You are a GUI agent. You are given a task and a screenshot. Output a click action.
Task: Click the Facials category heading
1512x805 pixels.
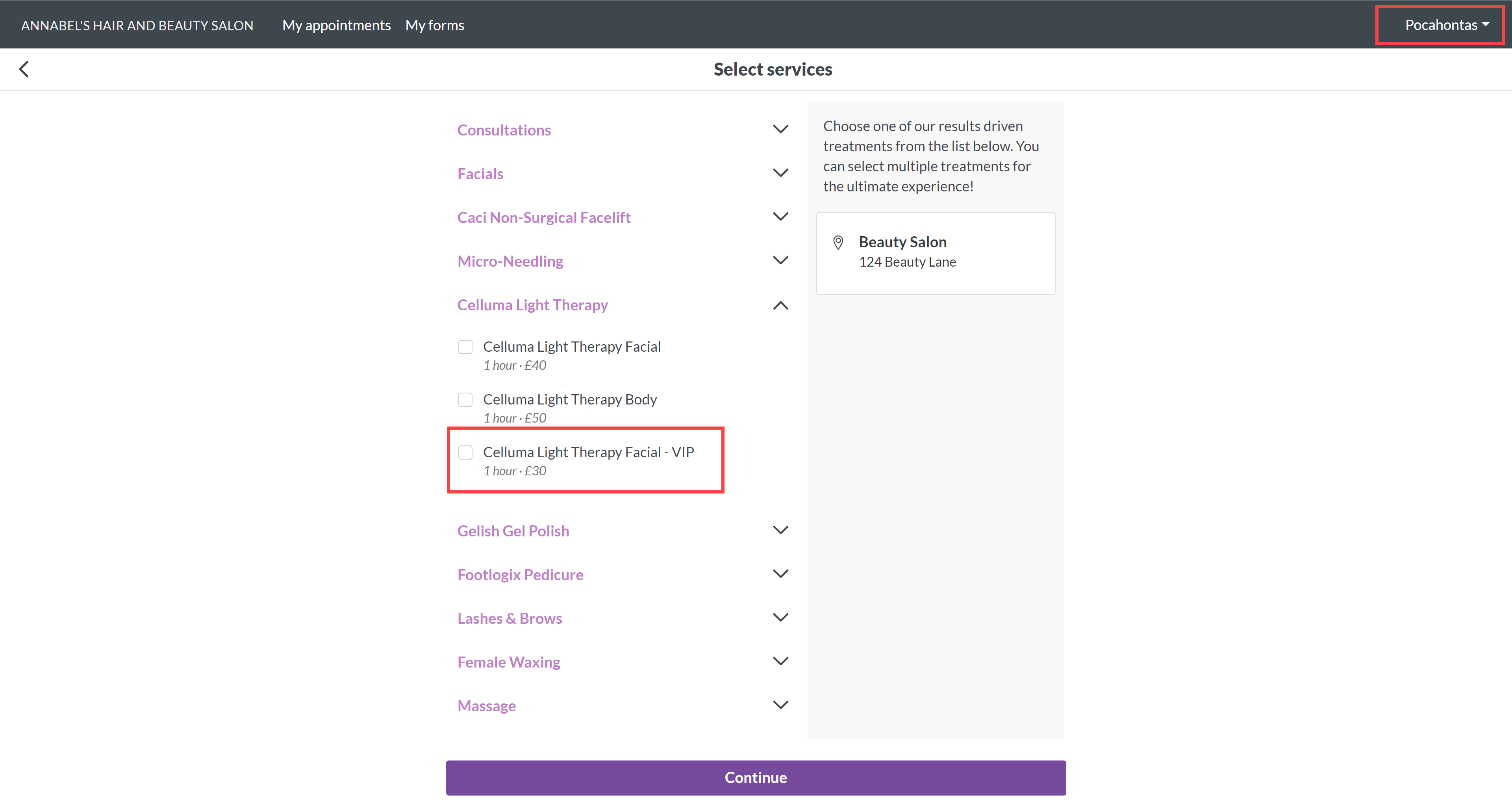[x=480, y=174]
